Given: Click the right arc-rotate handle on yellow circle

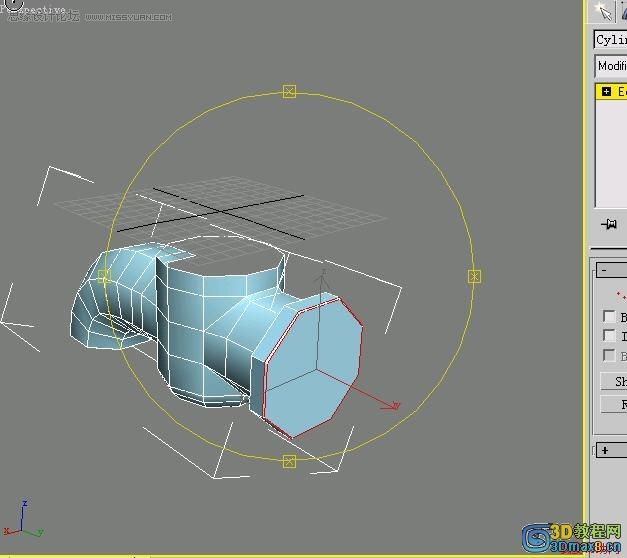Looking at the screenshot, I should point(474,276).
